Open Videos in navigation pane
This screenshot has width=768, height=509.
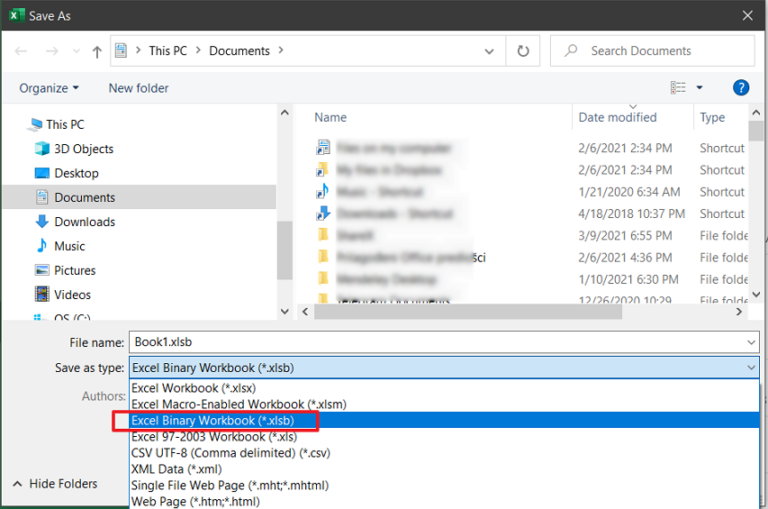tap(63, 295)
